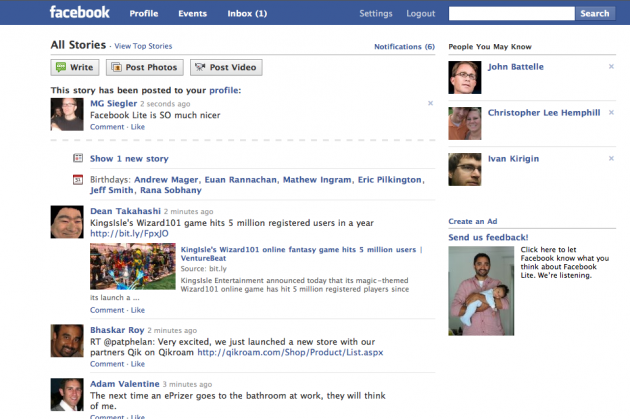
Task: Click Dean Takahashi's profile photo
Action: pyautogui.click(x=67, y=222)
